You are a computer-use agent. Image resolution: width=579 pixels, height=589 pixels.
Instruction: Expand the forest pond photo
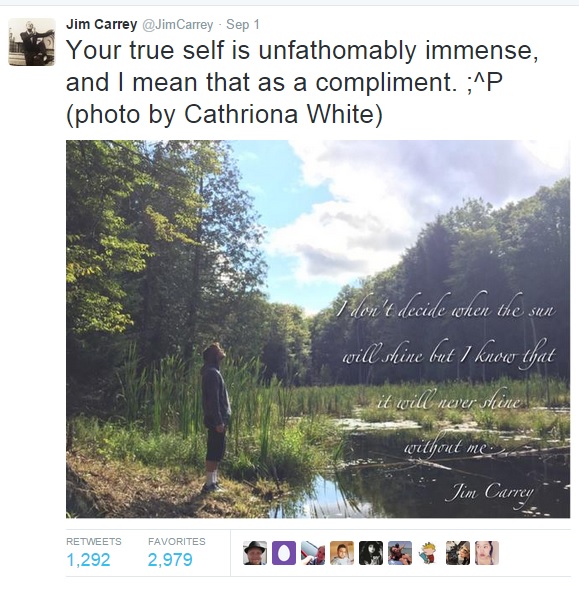pos(318,329)
